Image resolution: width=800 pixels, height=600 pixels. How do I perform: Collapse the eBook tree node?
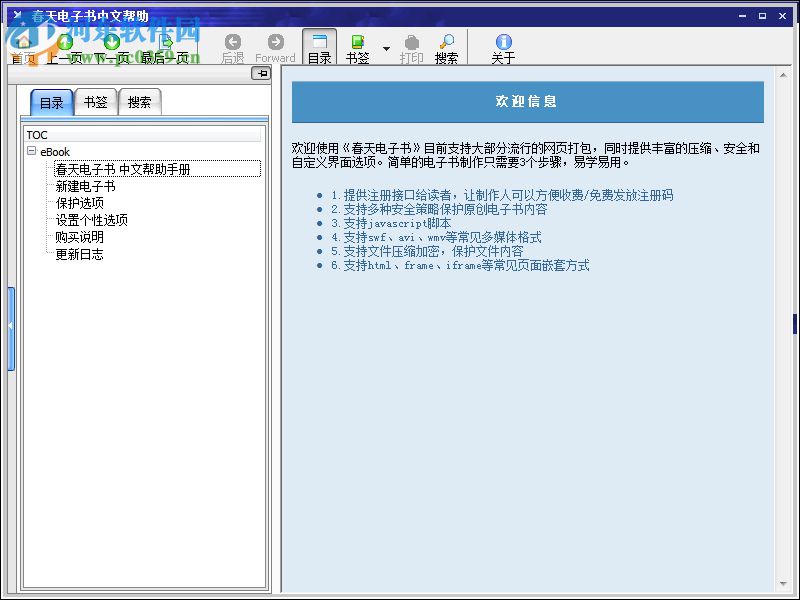click(33, 151)
